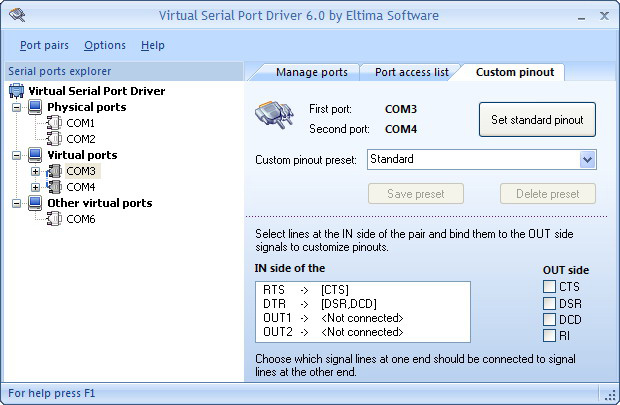Screen dimensions: 620x405
Task: Click the Standard preset text field
Action: tap(473, 159)
